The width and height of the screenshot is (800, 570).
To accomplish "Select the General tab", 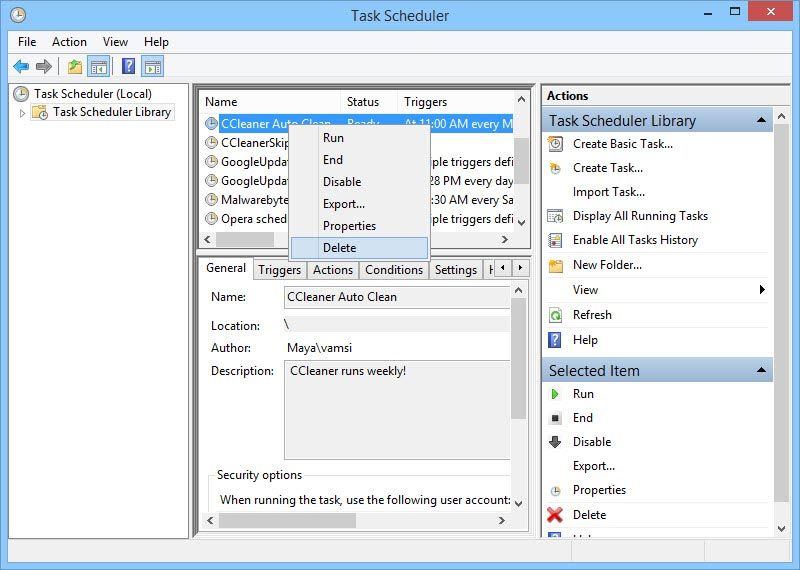I will (x=226, y=268).
